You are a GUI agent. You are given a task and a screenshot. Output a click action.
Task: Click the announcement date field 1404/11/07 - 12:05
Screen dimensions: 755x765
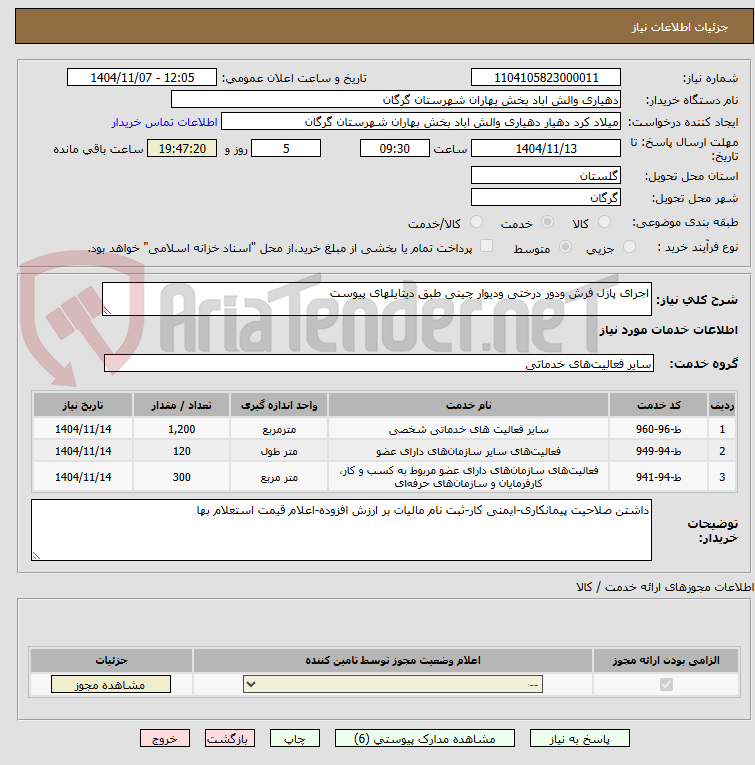tap(142, 78)
